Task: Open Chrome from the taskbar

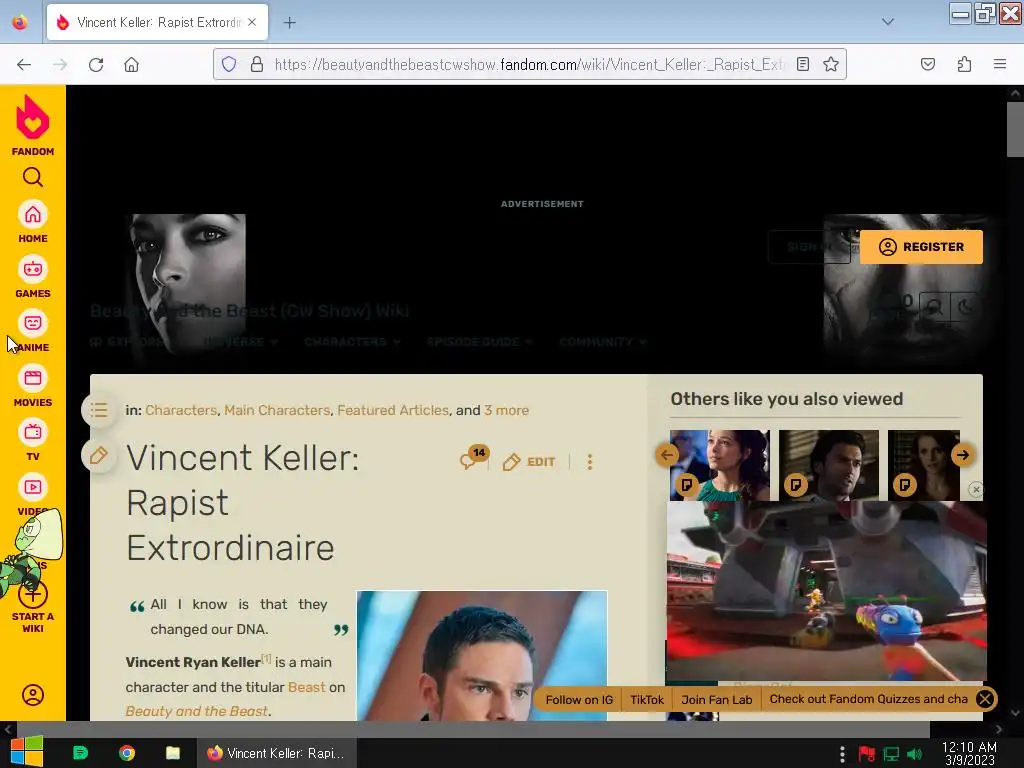Action: (127, 753)
